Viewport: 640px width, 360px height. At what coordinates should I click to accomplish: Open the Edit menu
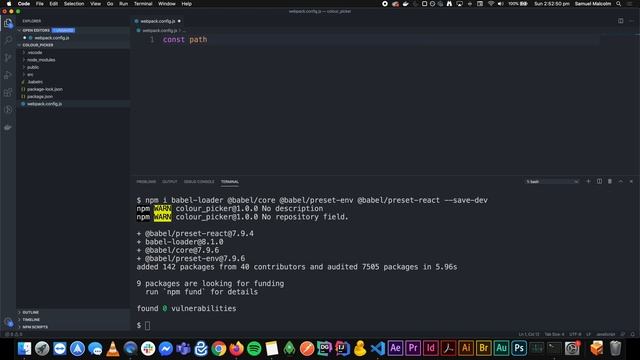point(53,4)
